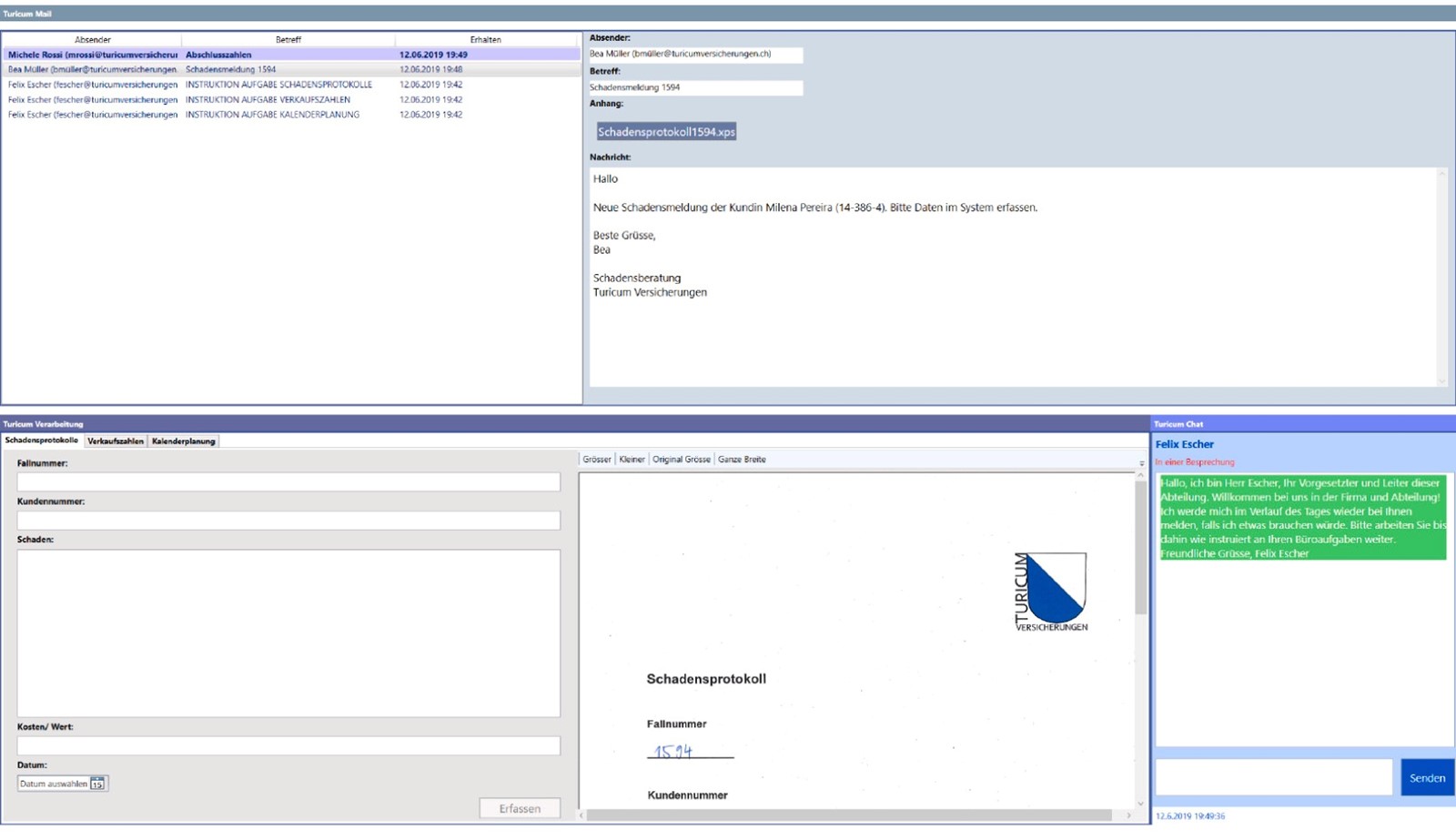Click the date 12.06.2019 19:49 in mail list
The height and width of the screenshot is (840, 1456).
[433, 55]
